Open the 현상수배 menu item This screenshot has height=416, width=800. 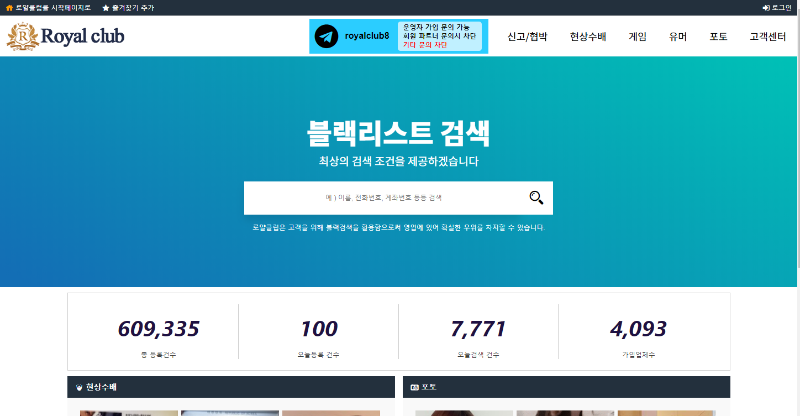click(588, 37)
